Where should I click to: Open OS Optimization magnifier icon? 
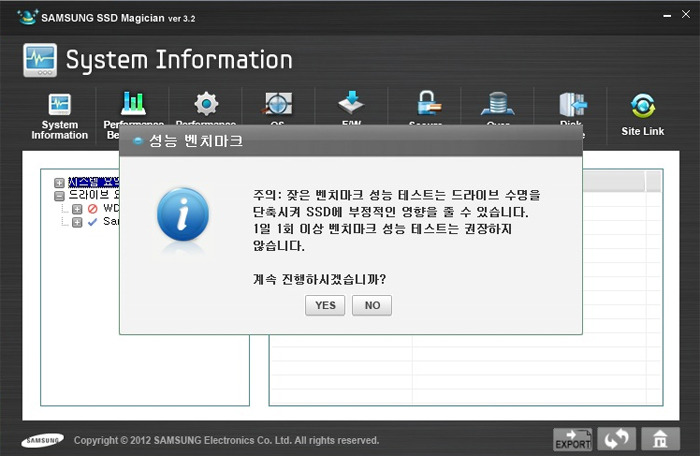[x=278, y=104]
